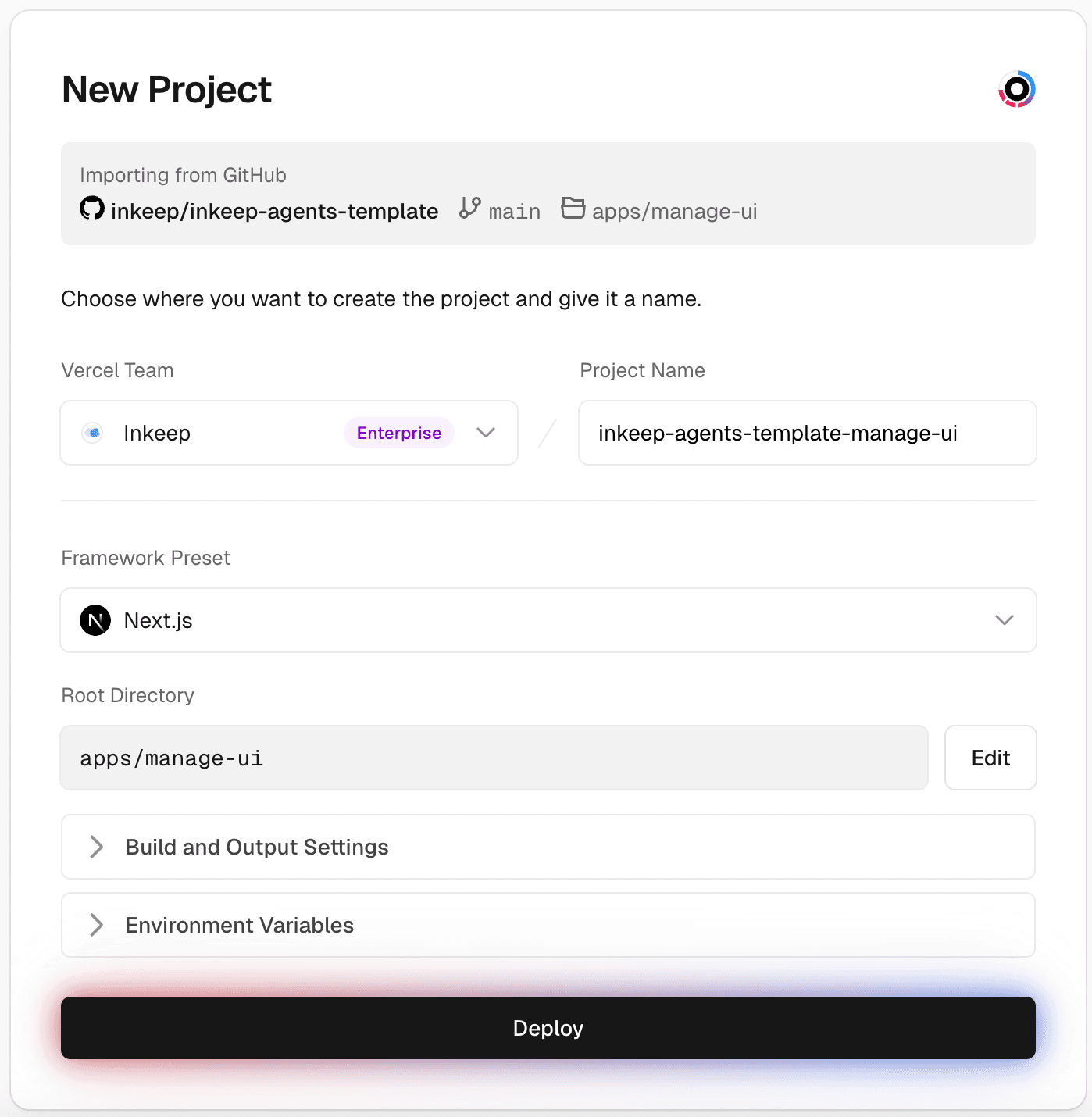1092x1117 pixels.
Task: Click the Project Name input field
Action: point(808,433)
